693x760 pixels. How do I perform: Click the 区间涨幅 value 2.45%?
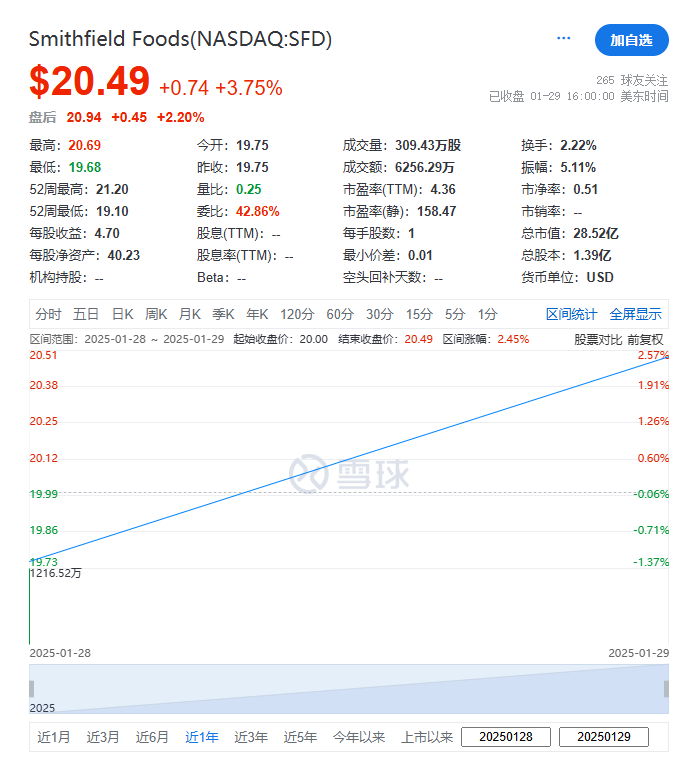point(513,339)
